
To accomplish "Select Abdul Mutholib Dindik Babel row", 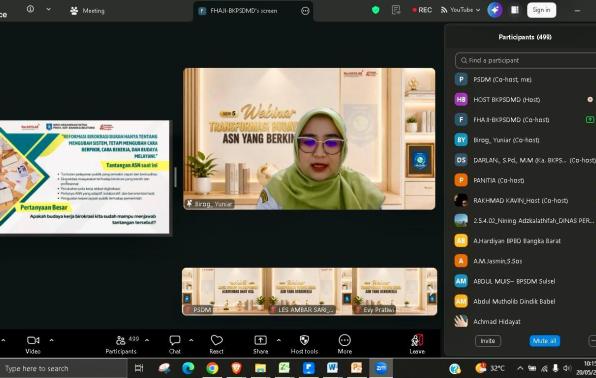I will pos(525,301).
